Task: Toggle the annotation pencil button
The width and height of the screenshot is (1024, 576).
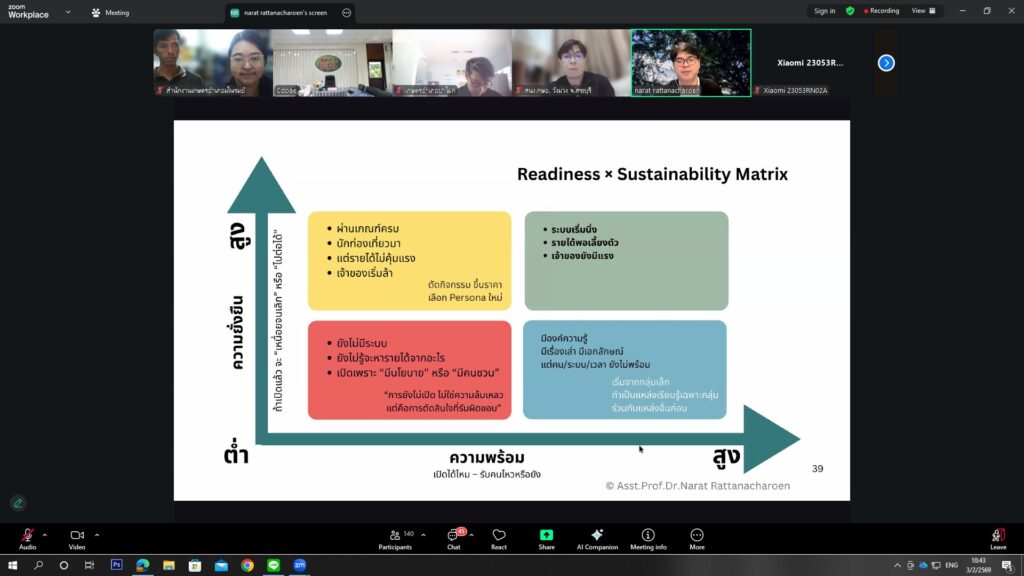Action: (x=18, y=503)
